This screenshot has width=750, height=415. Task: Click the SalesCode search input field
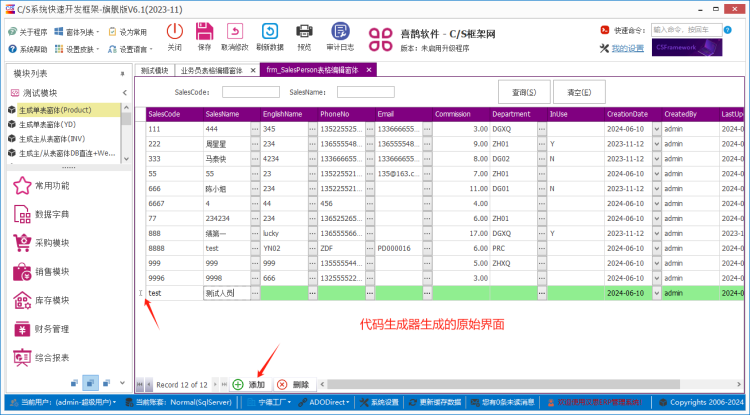[250, 92]
